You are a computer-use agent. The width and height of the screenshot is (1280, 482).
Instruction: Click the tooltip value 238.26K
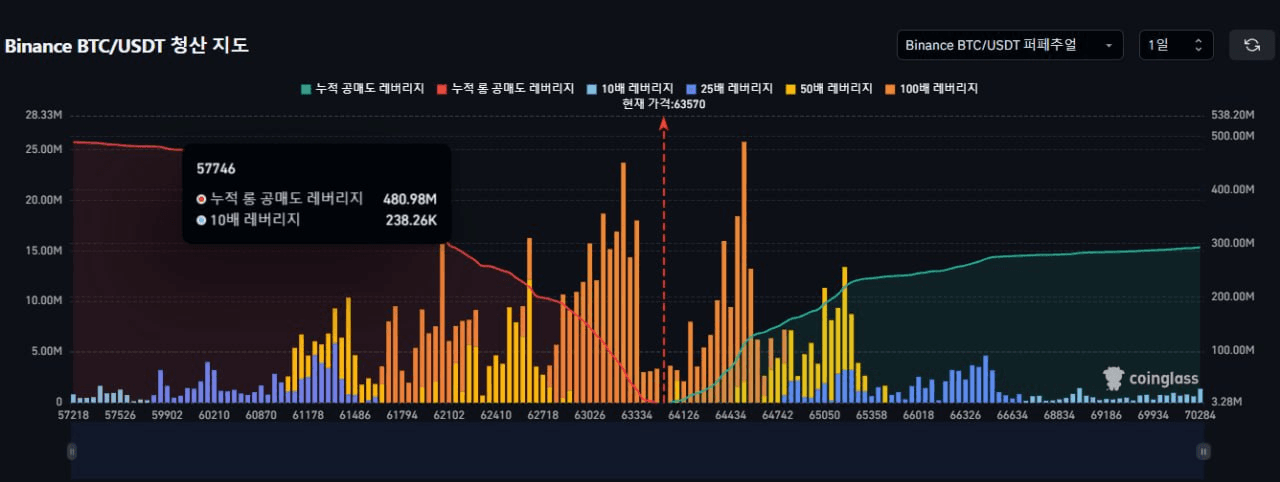point(411,220)
